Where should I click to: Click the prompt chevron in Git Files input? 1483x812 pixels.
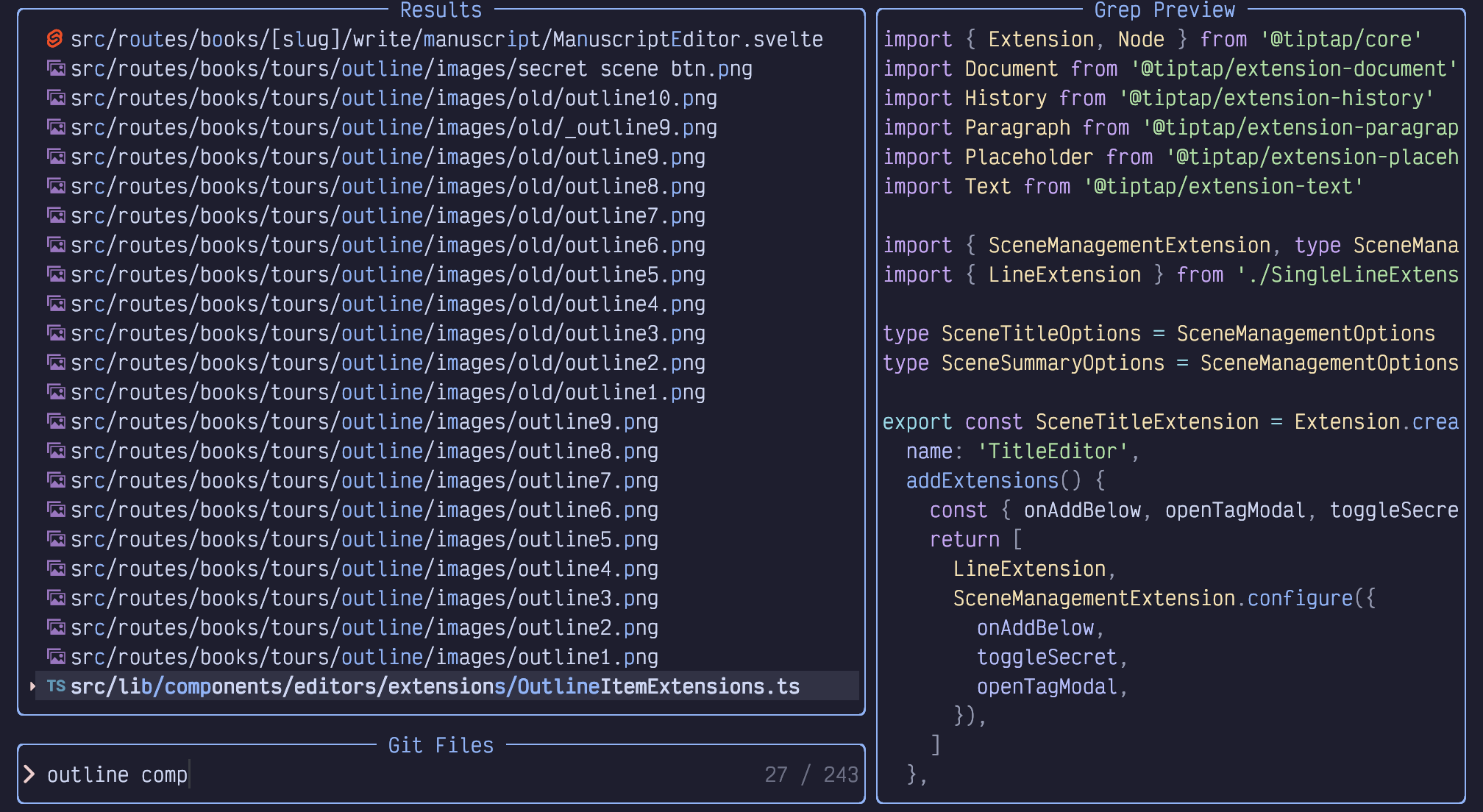(29, 774)
